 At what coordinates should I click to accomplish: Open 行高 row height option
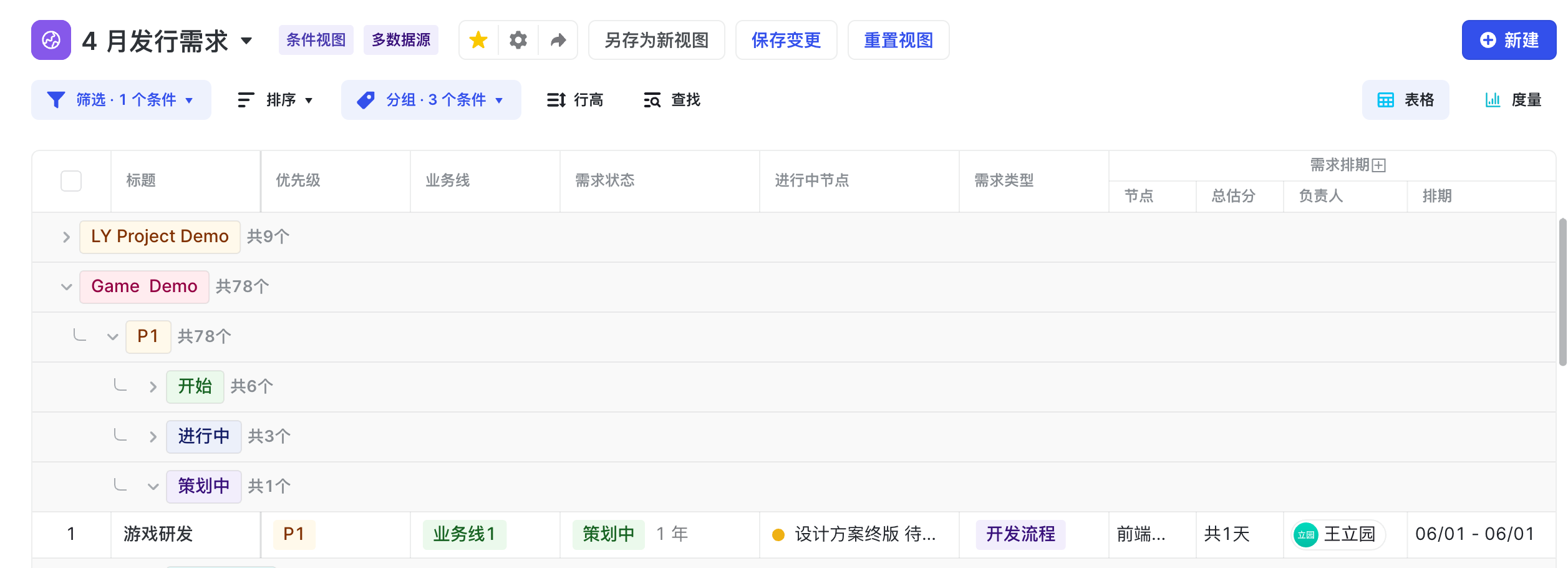[574, 100]
